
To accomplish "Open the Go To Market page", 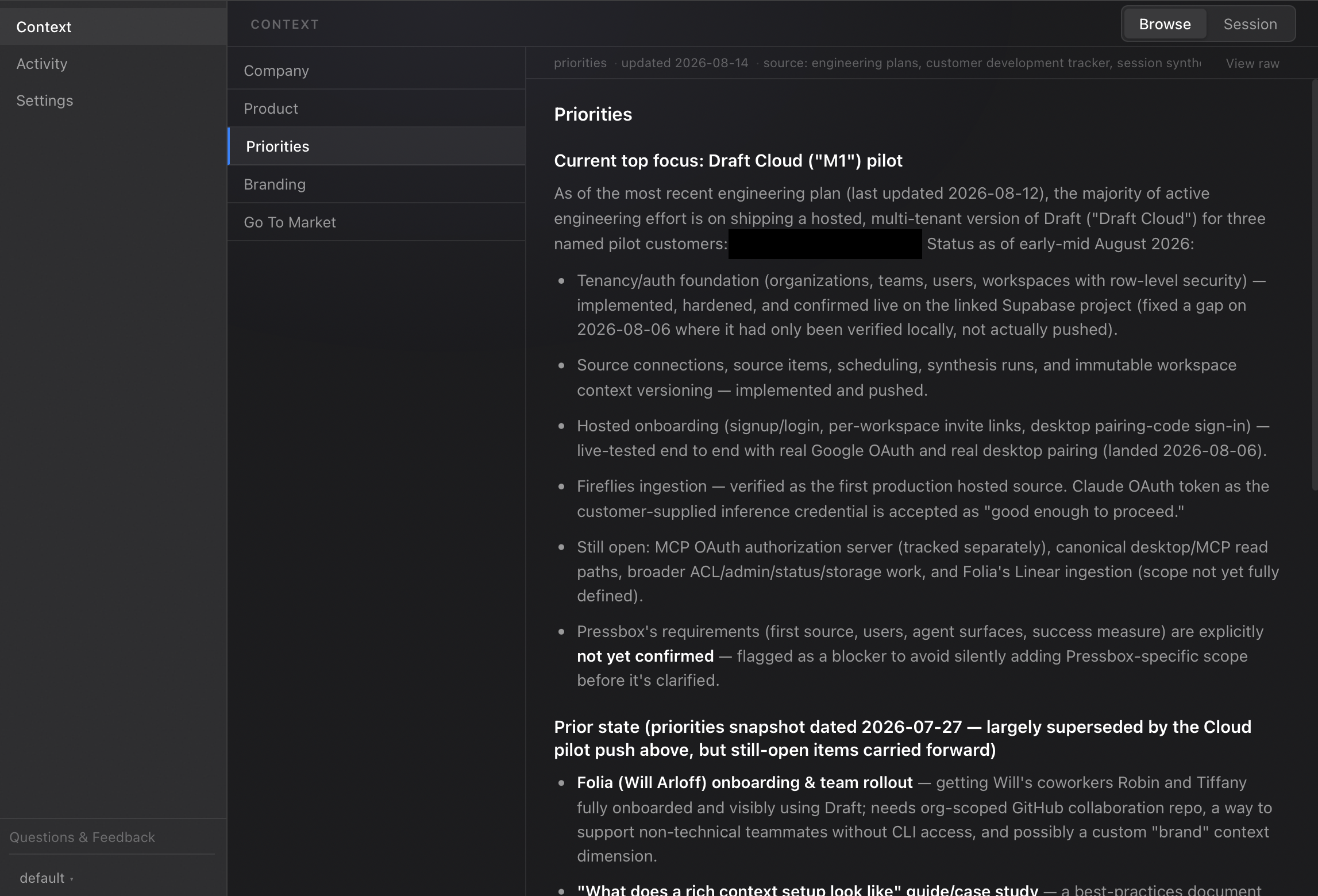I will 376,222.
